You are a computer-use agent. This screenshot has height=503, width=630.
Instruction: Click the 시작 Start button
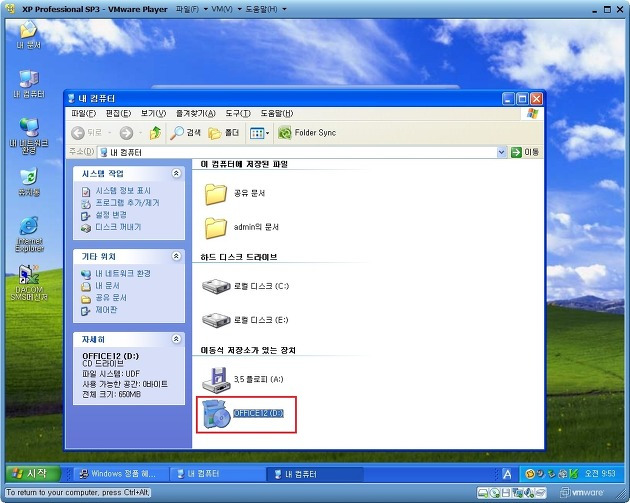pos(33,474)
